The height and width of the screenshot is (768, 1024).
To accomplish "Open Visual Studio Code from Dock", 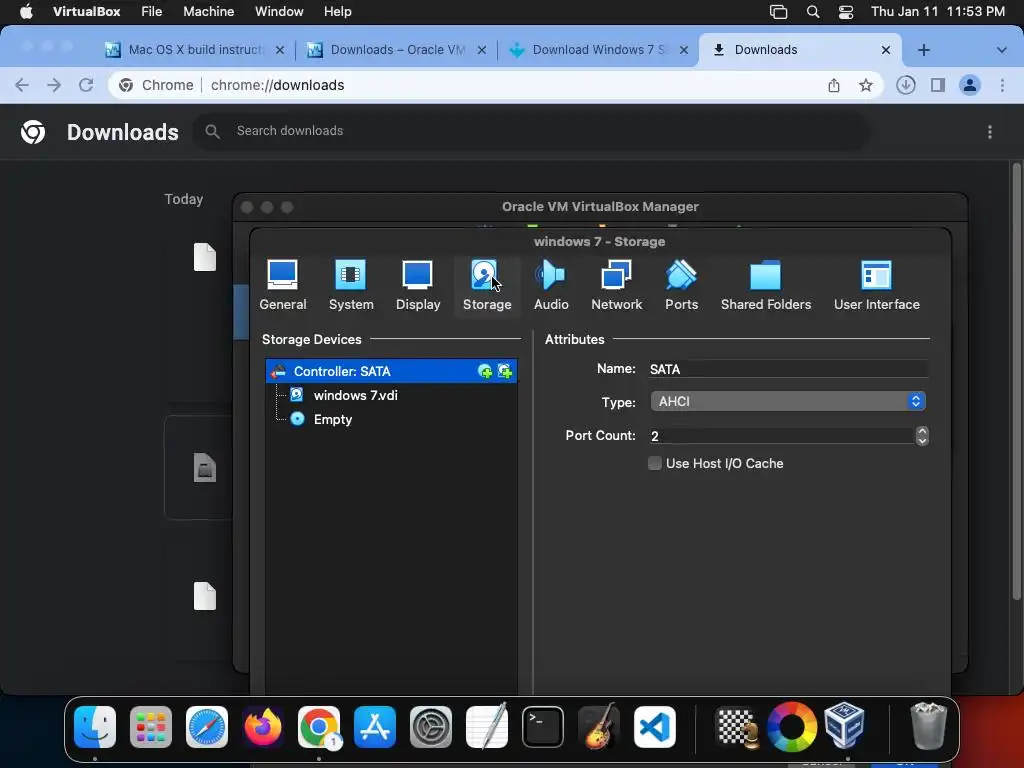I will [x=654, y=727].
